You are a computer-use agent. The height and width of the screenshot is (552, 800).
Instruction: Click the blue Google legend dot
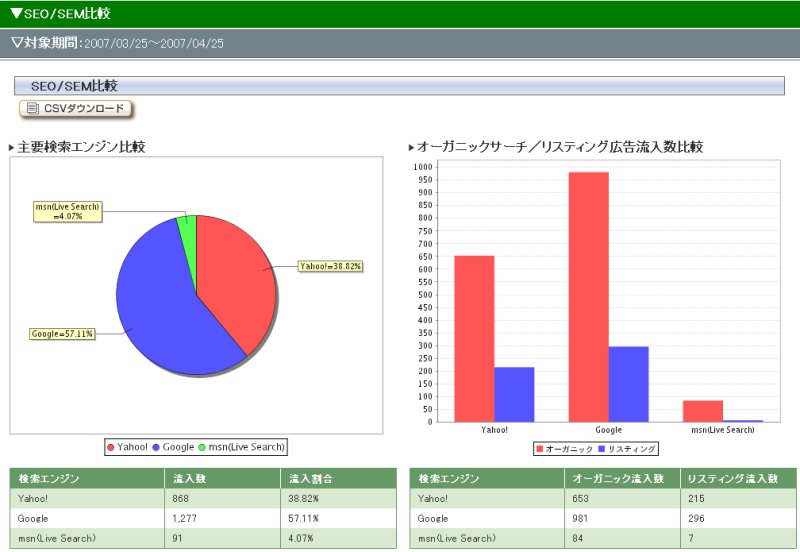[x=156, y=447]
